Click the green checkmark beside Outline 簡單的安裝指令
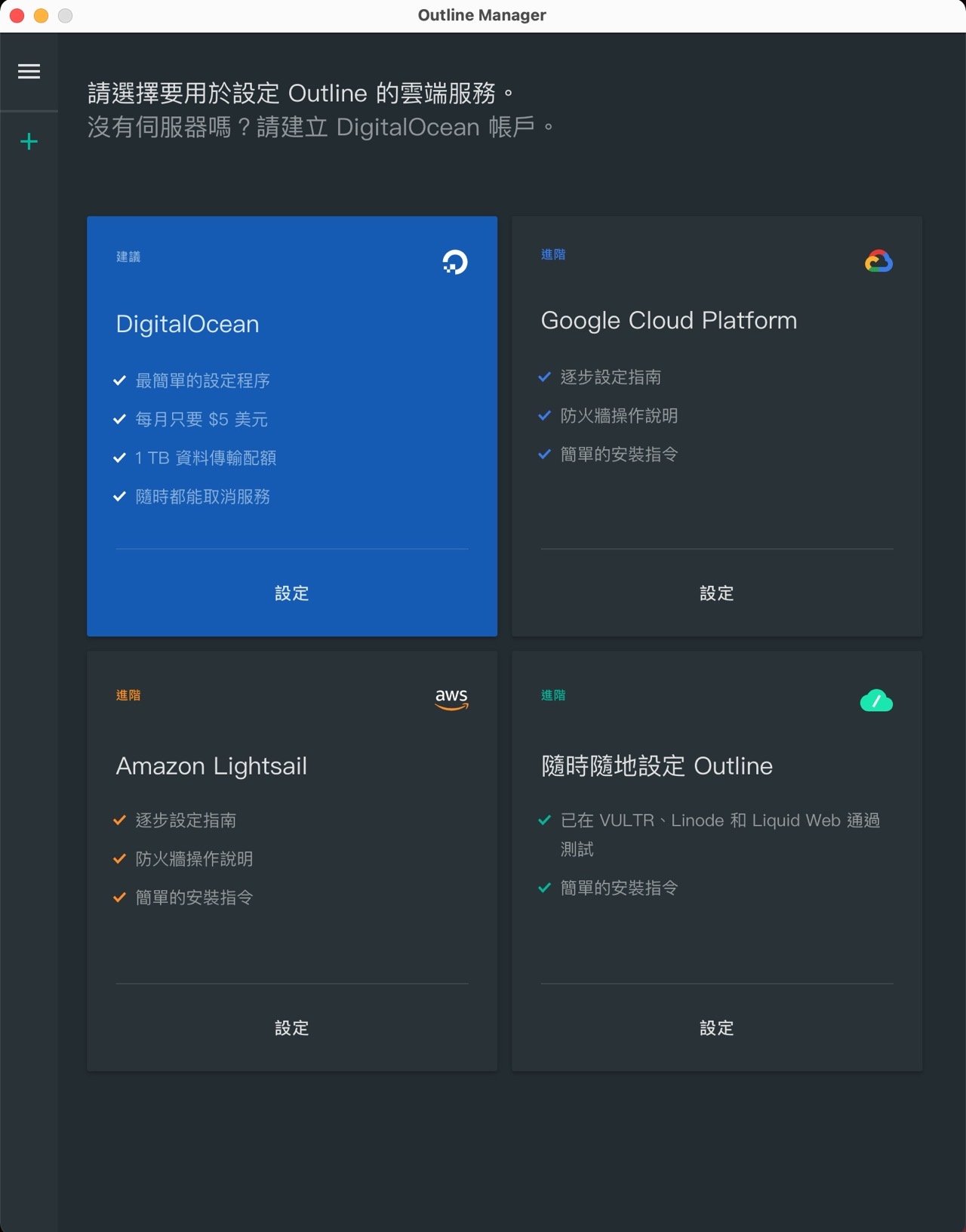The image size is (966, 1232). click(x=544, y=888)
